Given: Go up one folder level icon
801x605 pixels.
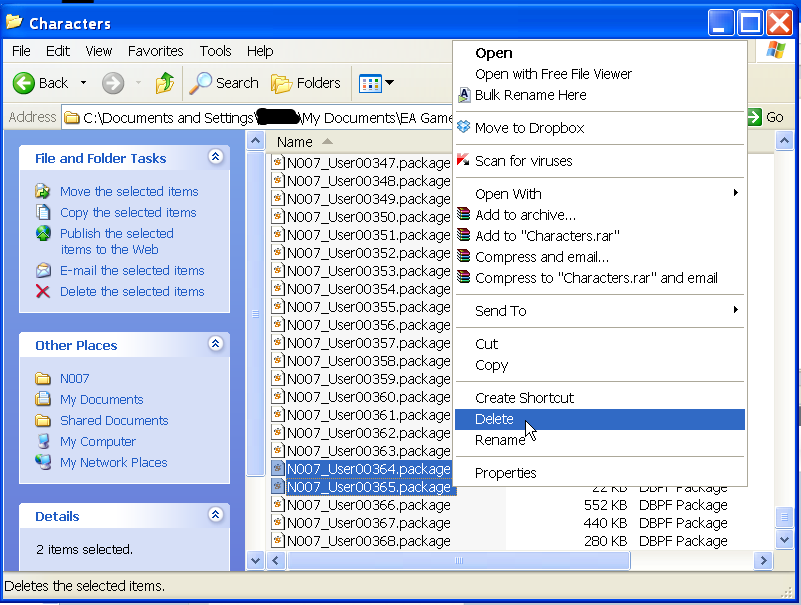Looking at the screenshot, I should tap(164, 83).
